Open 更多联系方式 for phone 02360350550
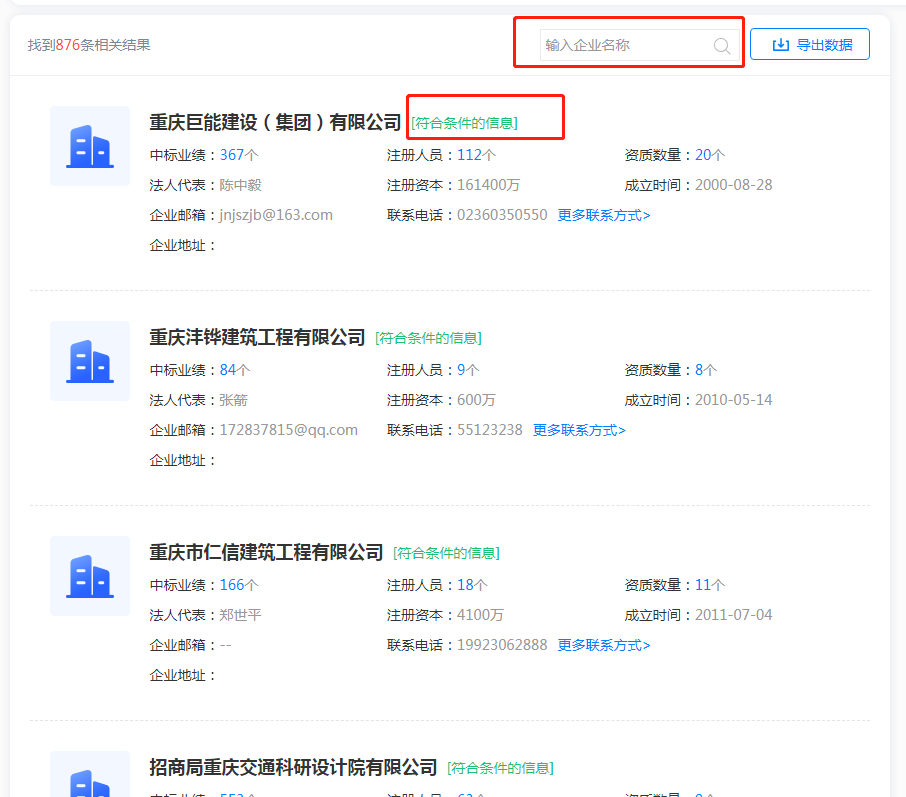Image resolution: width=906 pixels, height=797 pixels. (604, 216)
